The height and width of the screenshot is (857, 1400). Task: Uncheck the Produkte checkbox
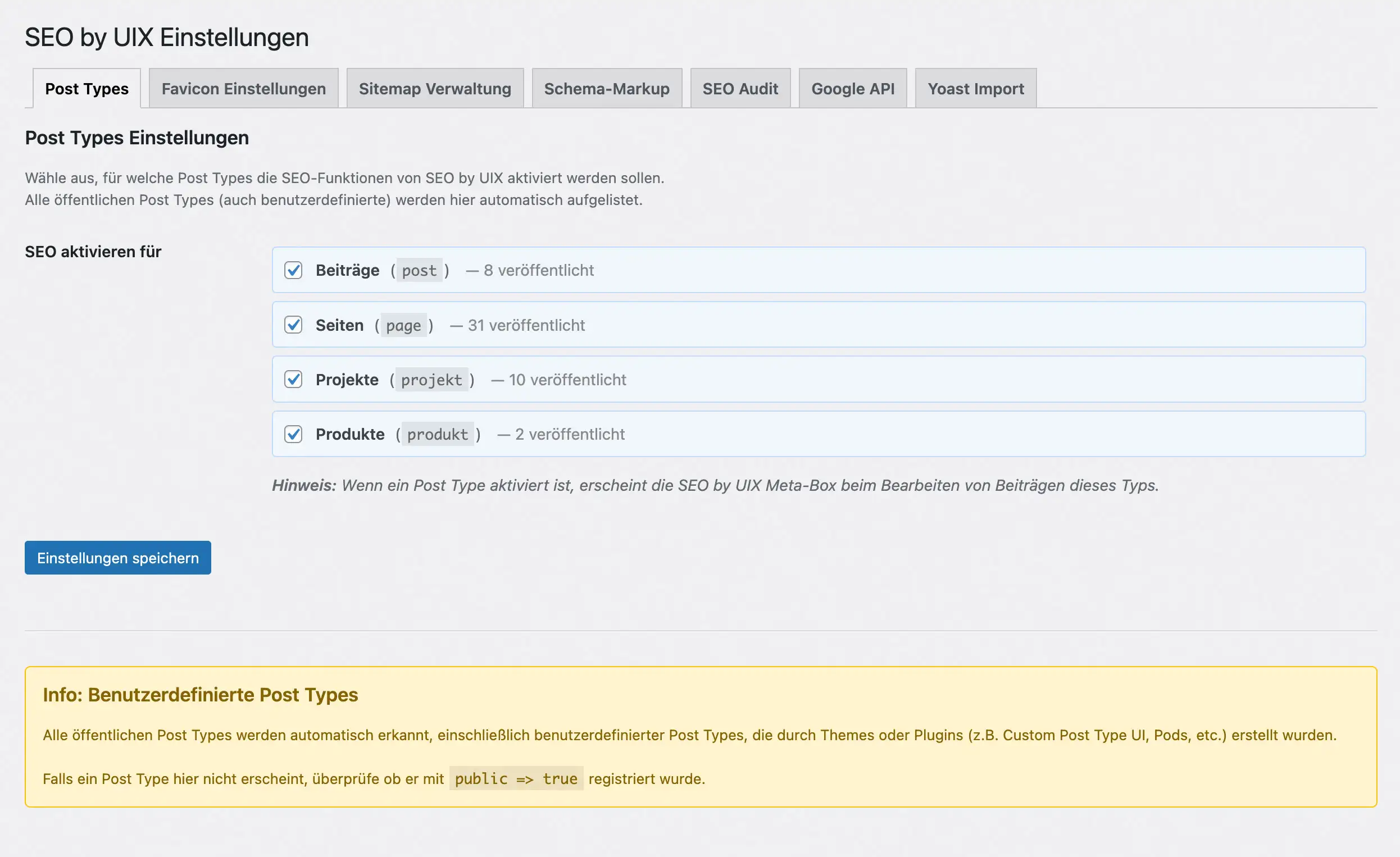point(293,434)
